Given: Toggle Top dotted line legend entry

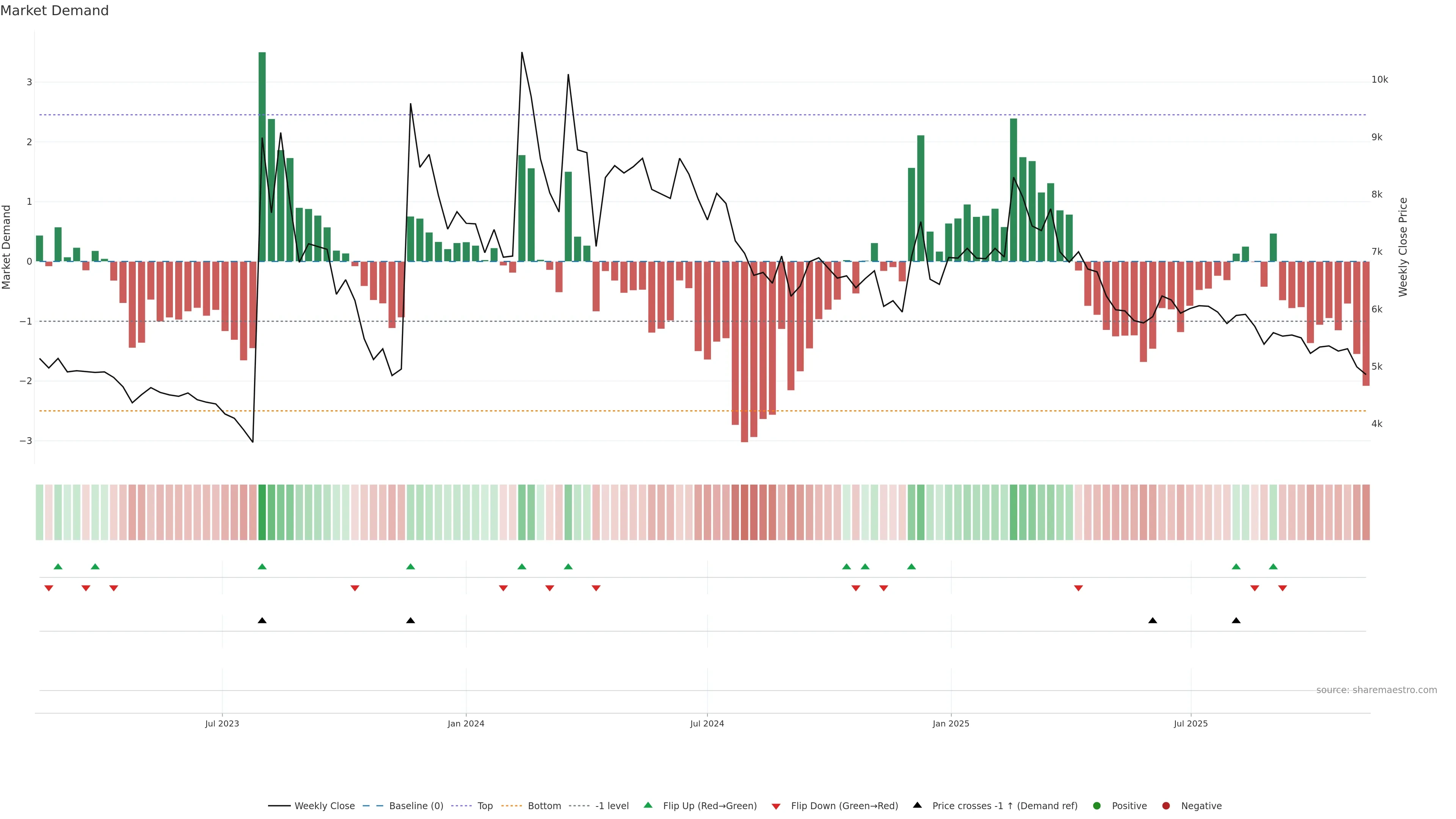Looking at the screenshot, I should [x=485, y=806].
